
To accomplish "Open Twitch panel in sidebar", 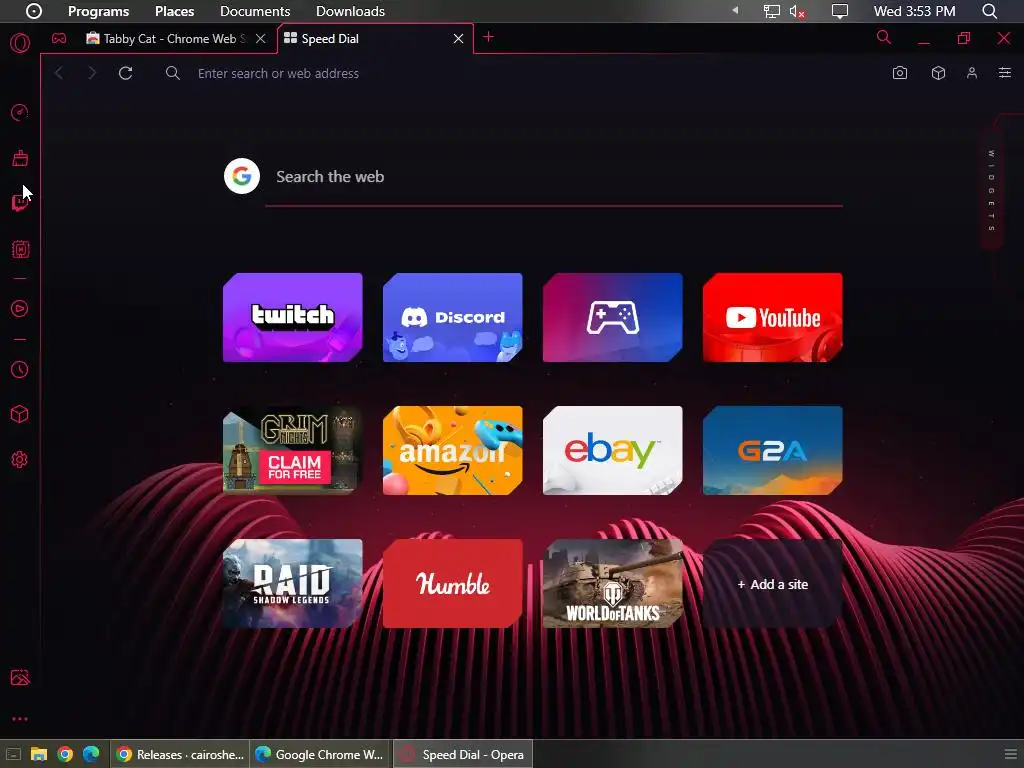I will coord(20,203).
